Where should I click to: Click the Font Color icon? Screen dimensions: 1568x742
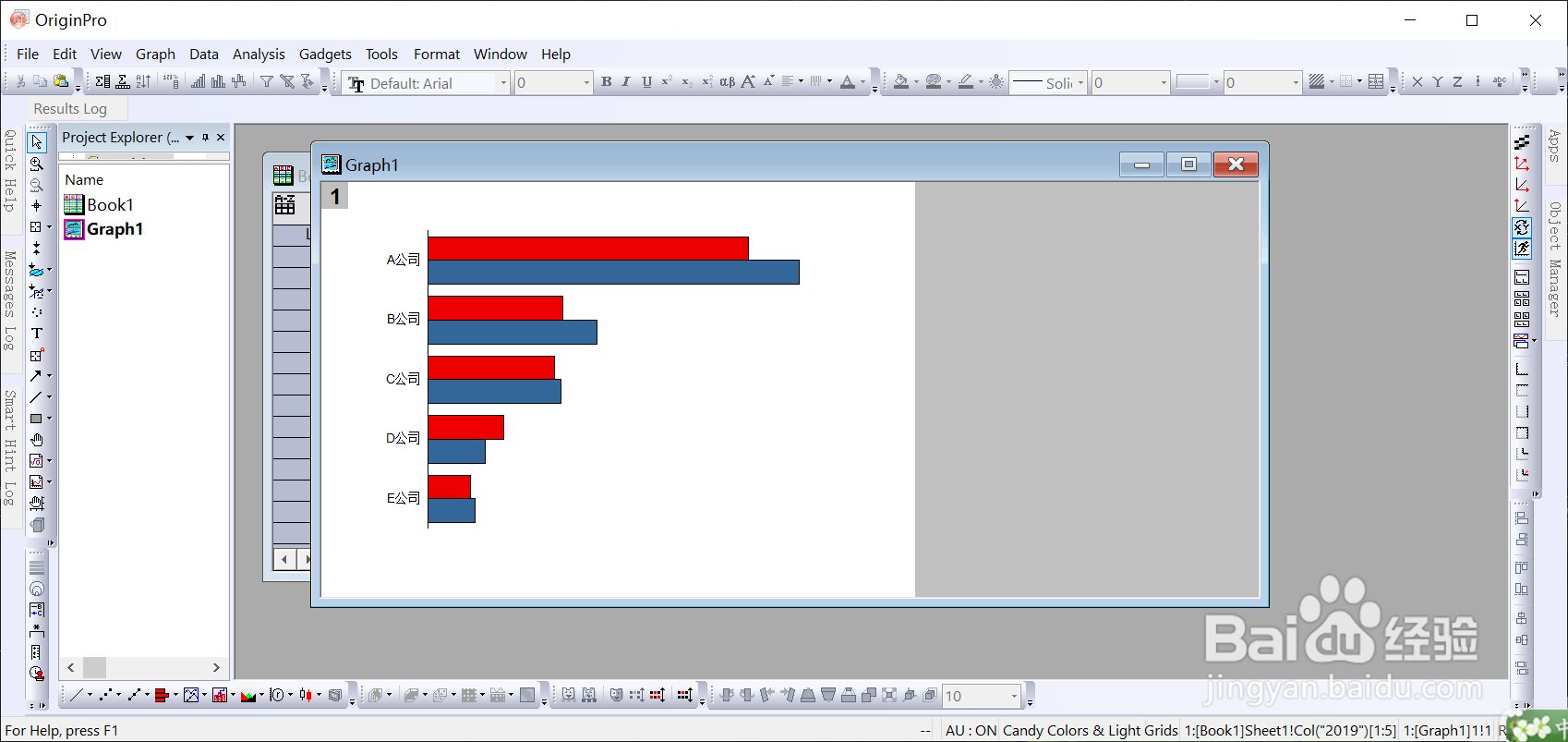848,82
